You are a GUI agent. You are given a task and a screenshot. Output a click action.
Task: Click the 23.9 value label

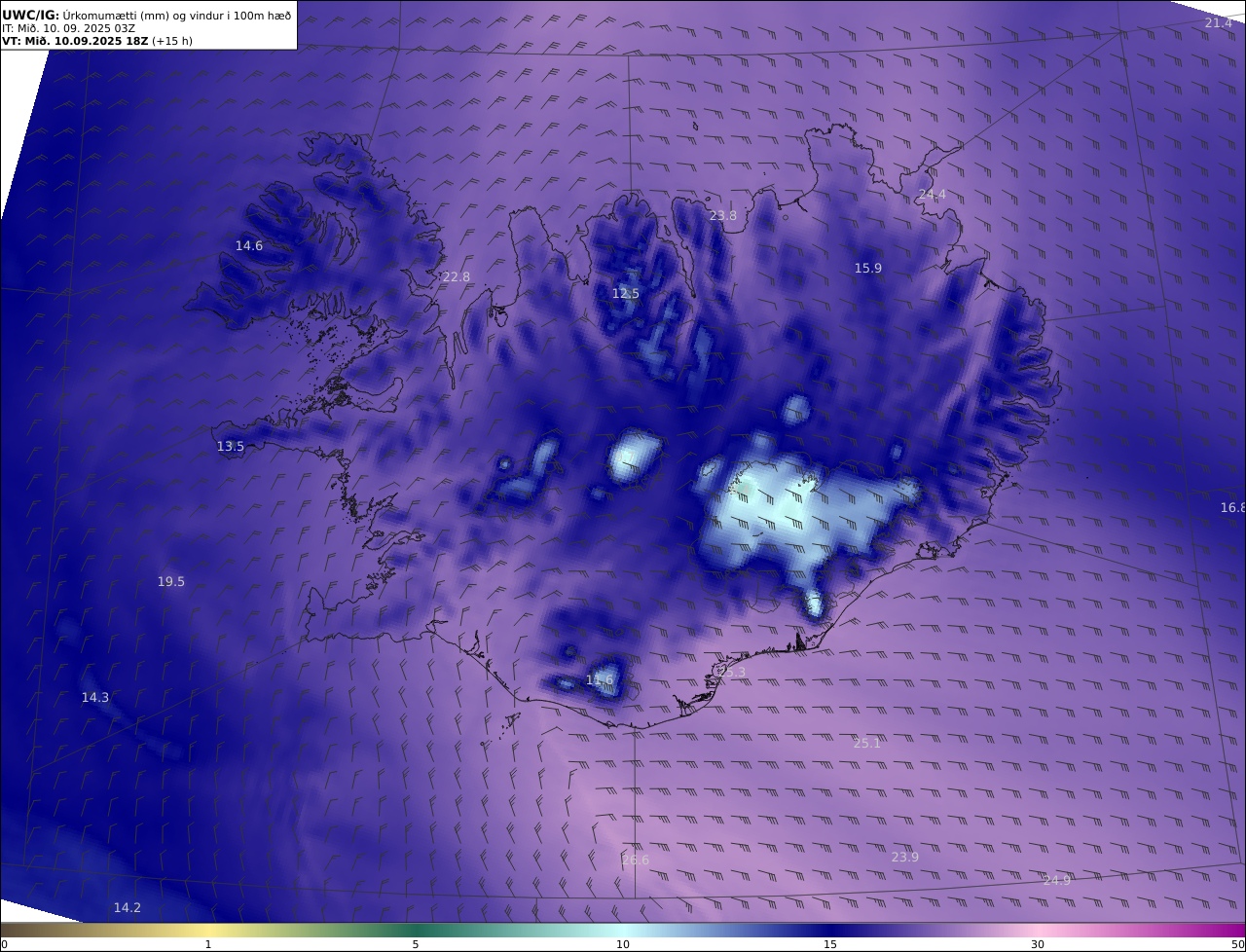click(904, 858)
